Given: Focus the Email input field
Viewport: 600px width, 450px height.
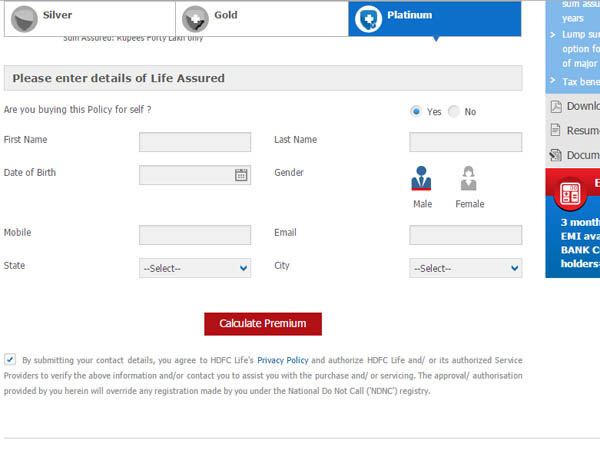Looking at the screenshot, I should tap(465, 235).
